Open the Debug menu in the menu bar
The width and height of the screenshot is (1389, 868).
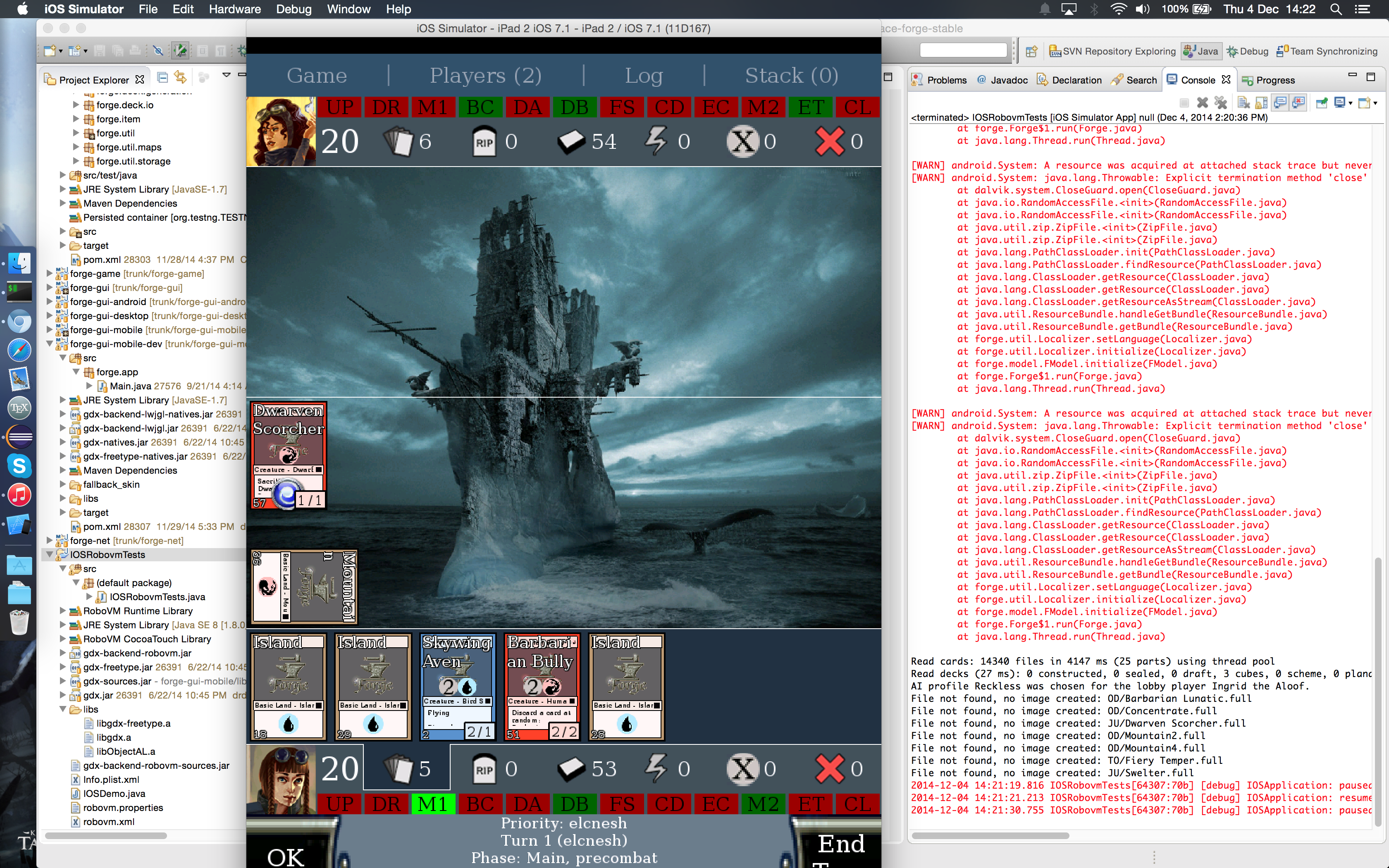click(x=293, y=9)
